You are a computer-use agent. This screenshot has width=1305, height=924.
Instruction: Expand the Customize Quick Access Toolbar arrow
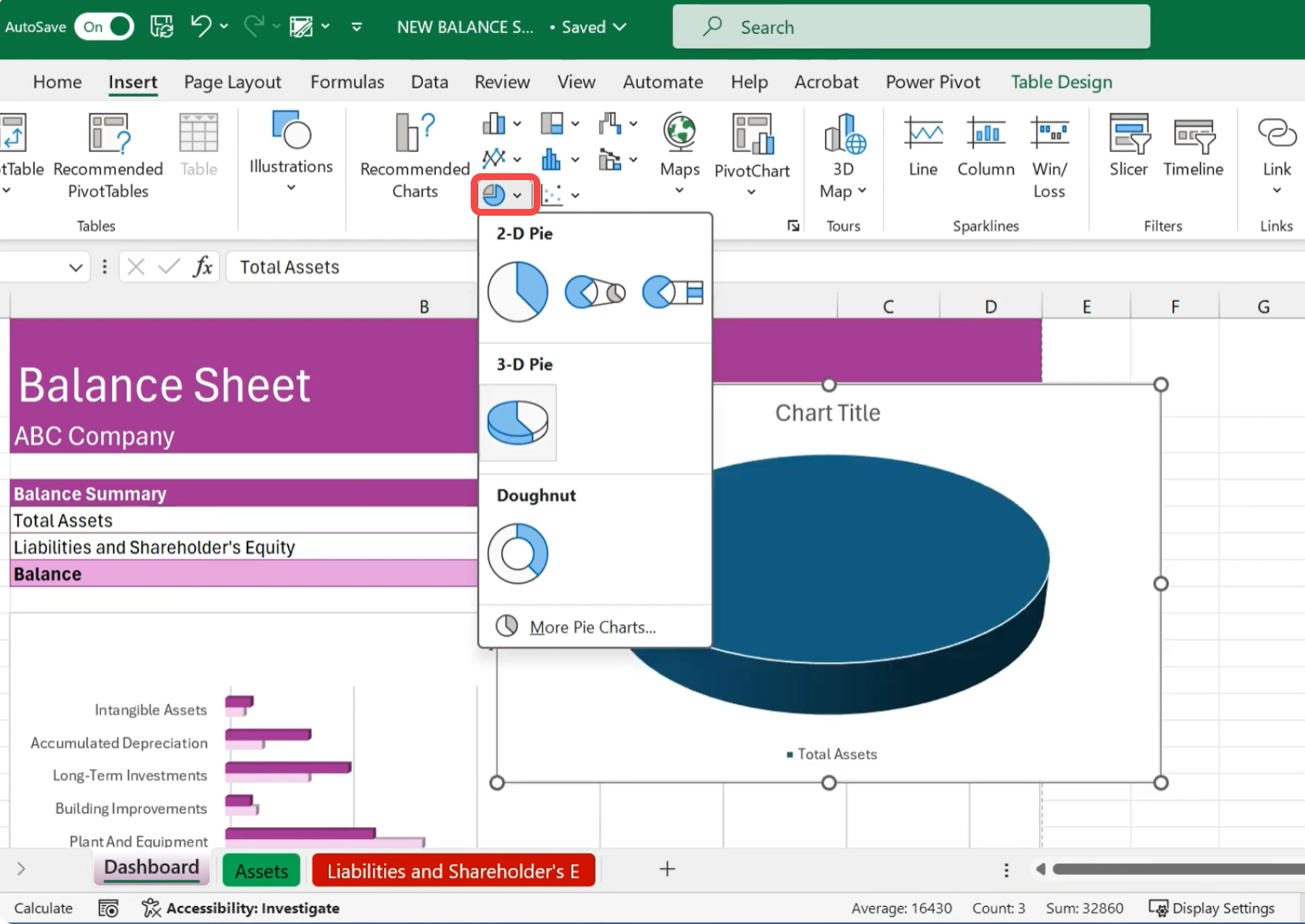[357, 26]
